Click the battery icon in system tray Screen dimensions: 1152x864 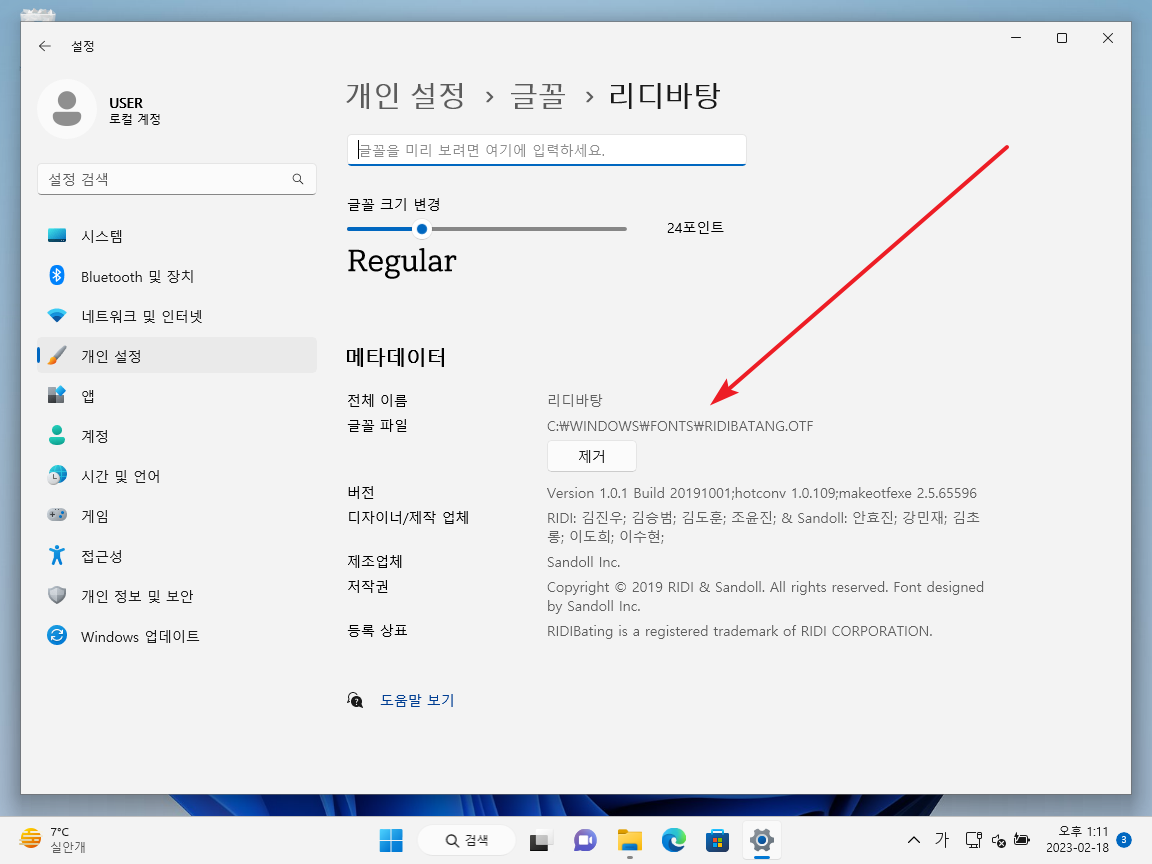click(x=1021, y=839)
